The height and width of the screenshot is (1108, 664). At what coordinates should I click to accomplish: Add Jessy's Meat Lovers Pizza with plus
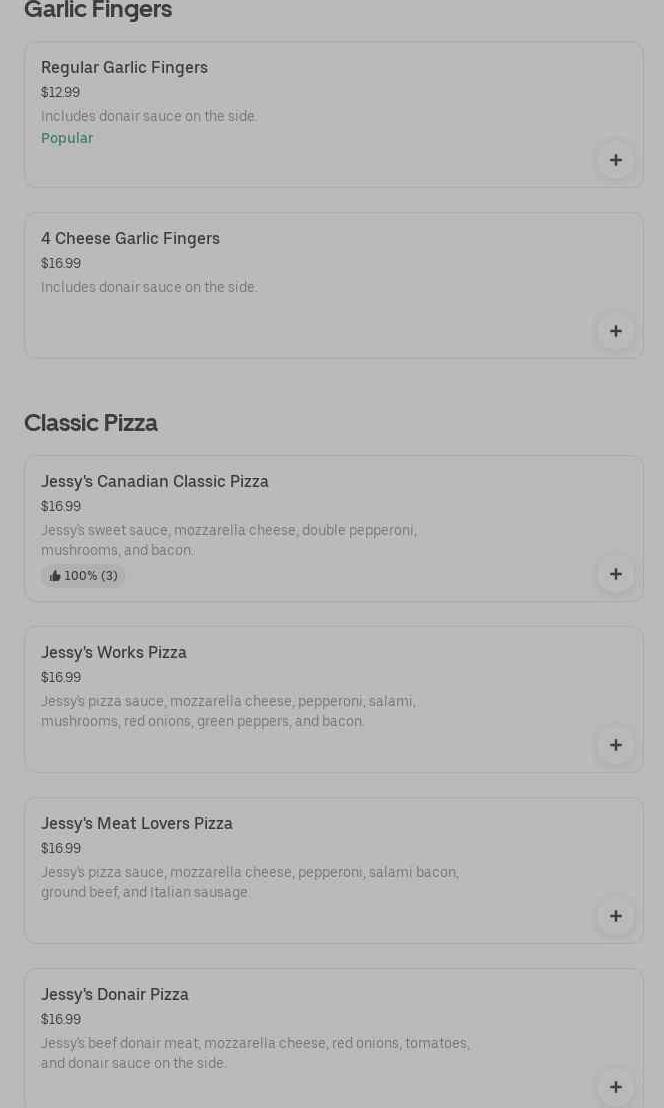click(x=616, y=916)
